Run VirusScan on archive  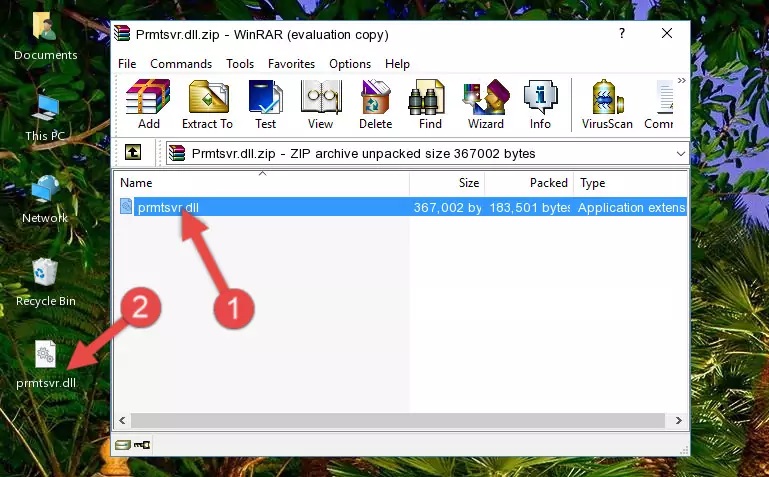click(x=607, y=104)
